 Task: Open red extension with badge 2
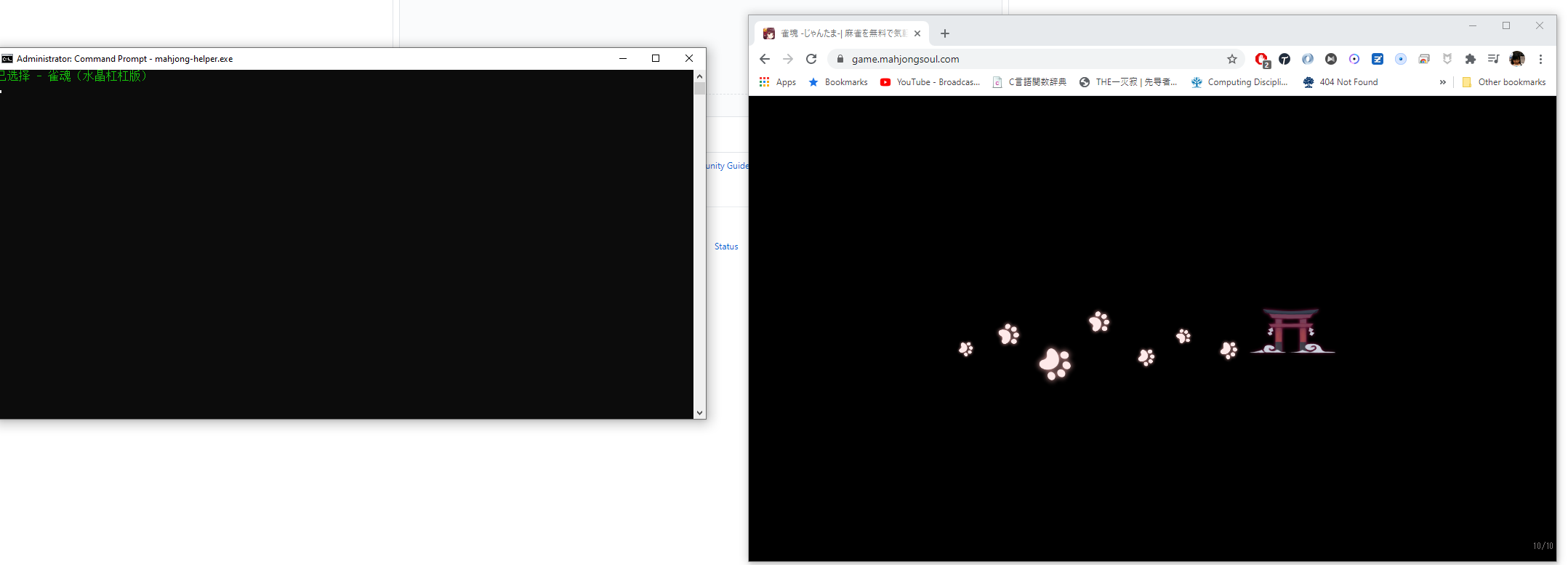(x=1262, y=60)
